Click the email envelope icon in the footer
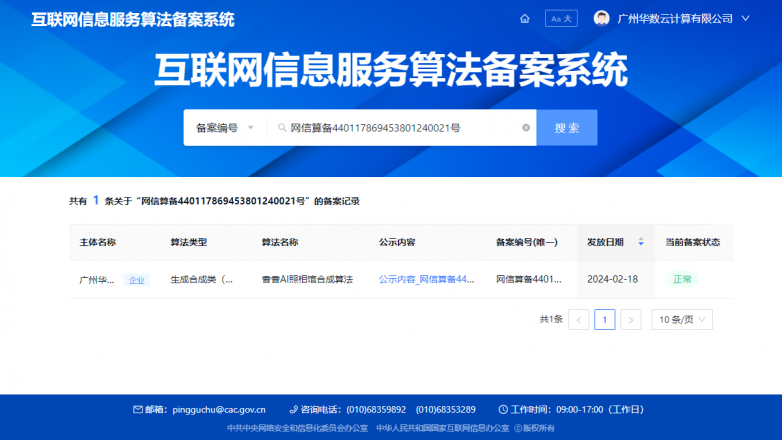The height and width of the screenshot is (440, 782). pos(138,410)
